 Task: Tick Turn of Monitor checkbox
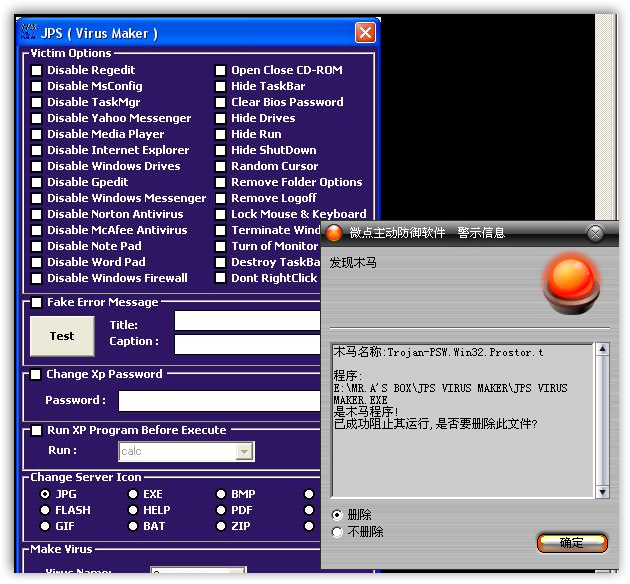220,246
